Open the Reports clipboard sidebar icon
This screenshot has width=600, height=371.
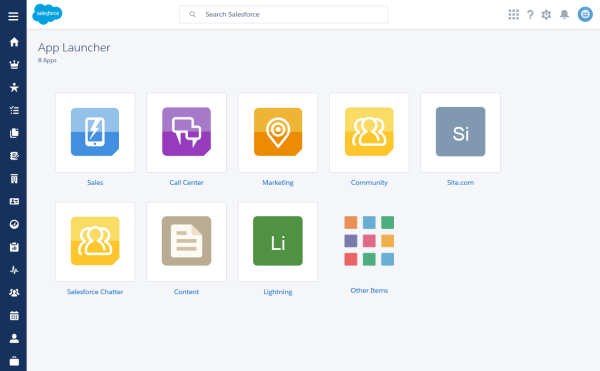[x=14, y=247]
